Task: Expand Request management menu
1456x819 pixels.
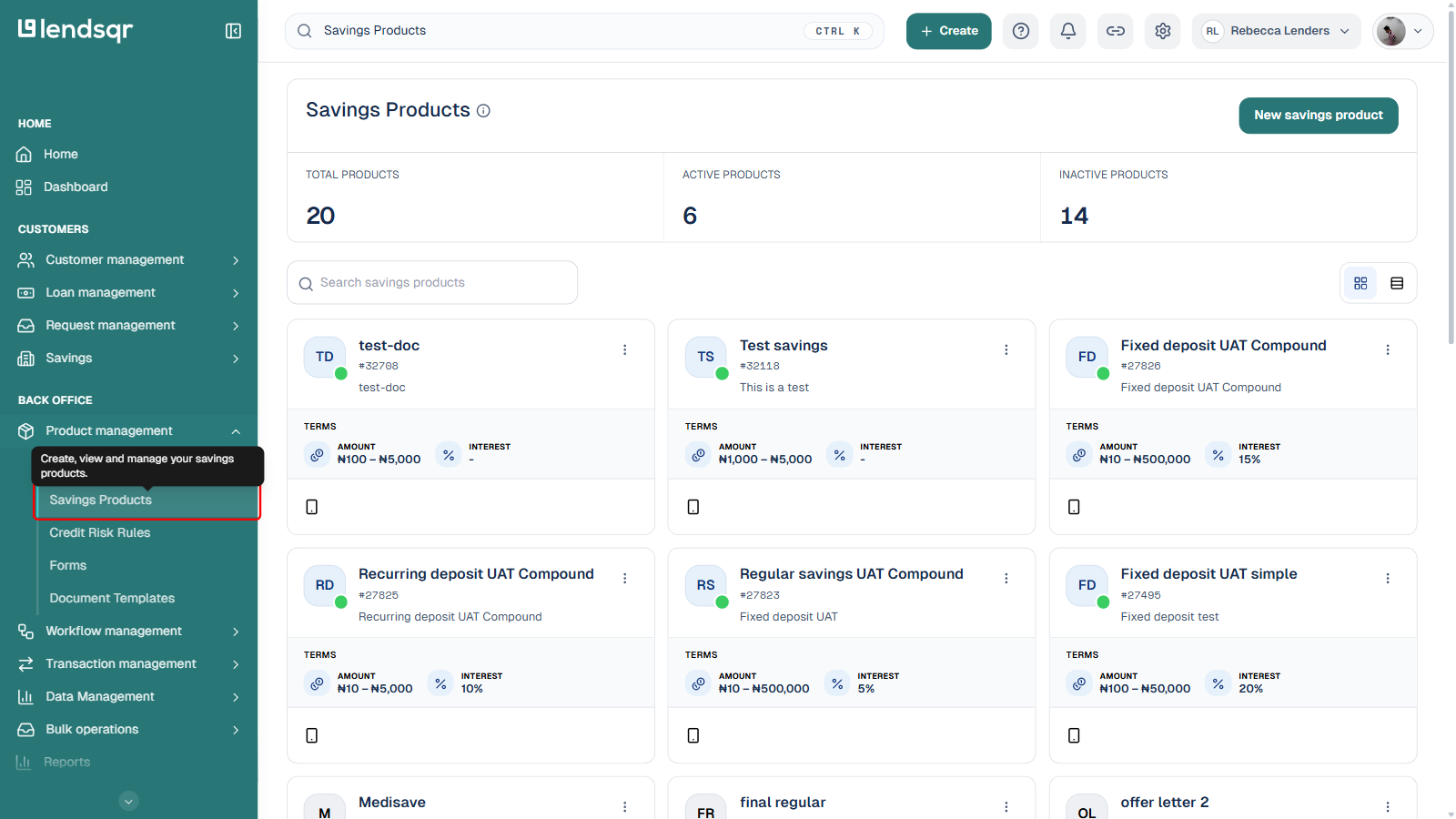Action: point(128,326)
